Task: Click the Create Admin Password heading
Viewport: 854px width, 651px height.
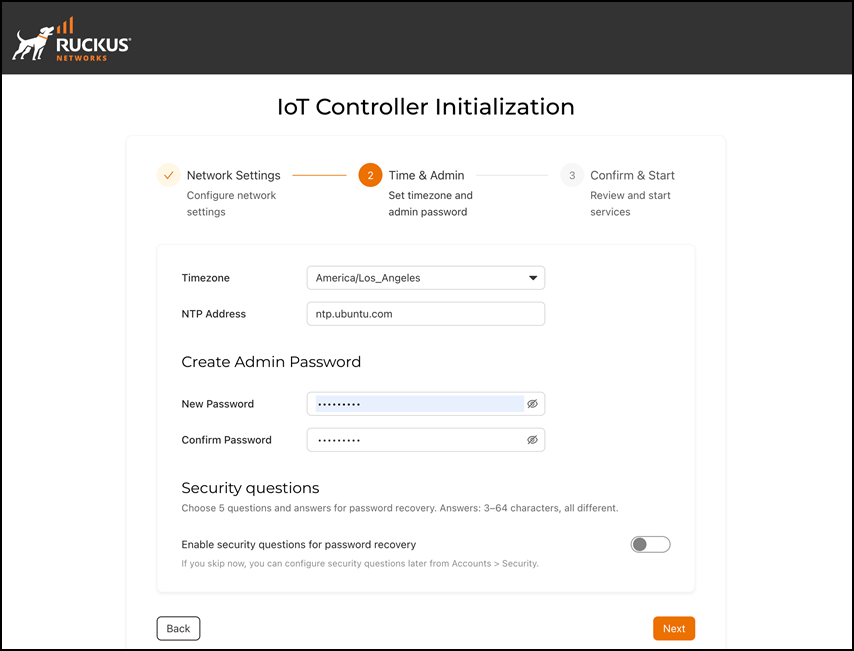Action: tap(271, 362)
